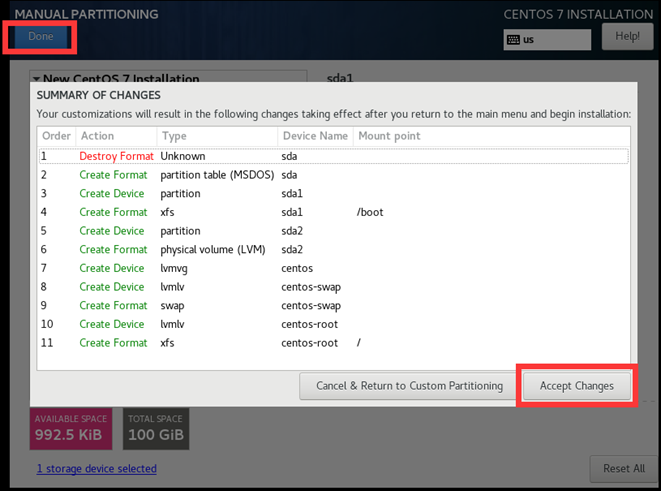Select row 9 swap format entry

point(333,306)
